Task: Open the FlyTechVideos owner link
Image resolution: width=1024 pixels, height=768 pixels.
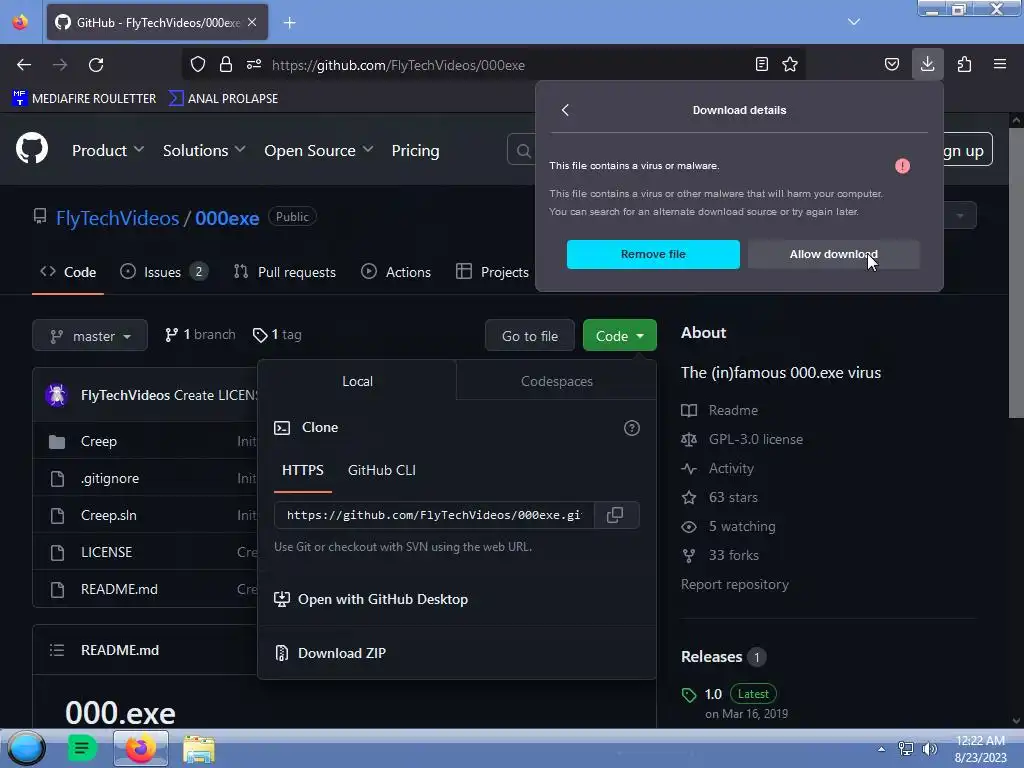Action: coord(118,218)
